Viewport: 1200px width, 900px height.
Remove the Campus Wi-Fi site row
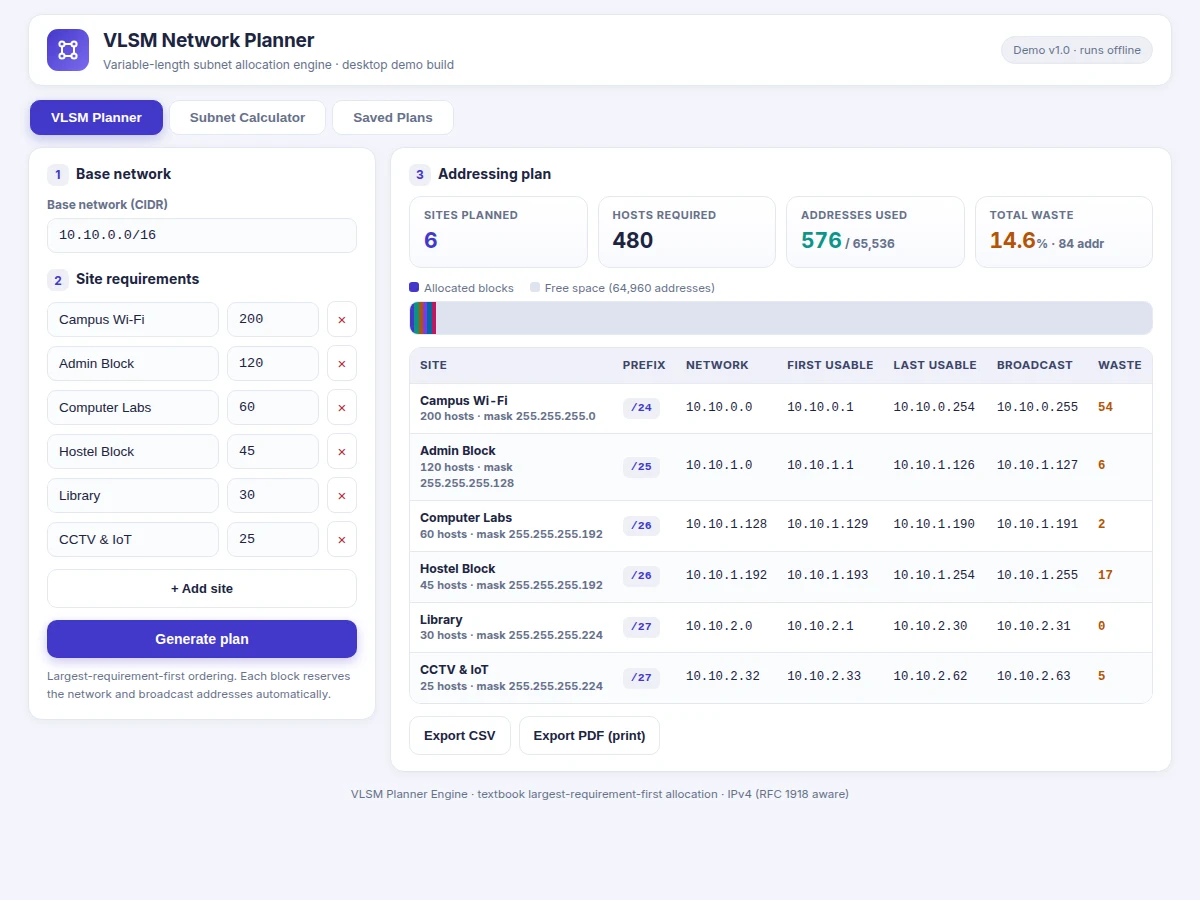click(x=342, y=320)
